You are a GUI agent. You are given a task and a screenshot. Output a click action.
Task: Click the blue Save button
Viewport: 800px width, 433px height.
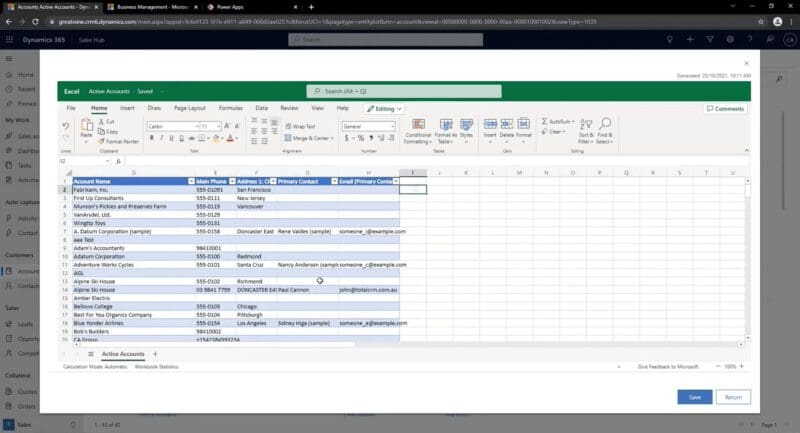click(694, 397)
